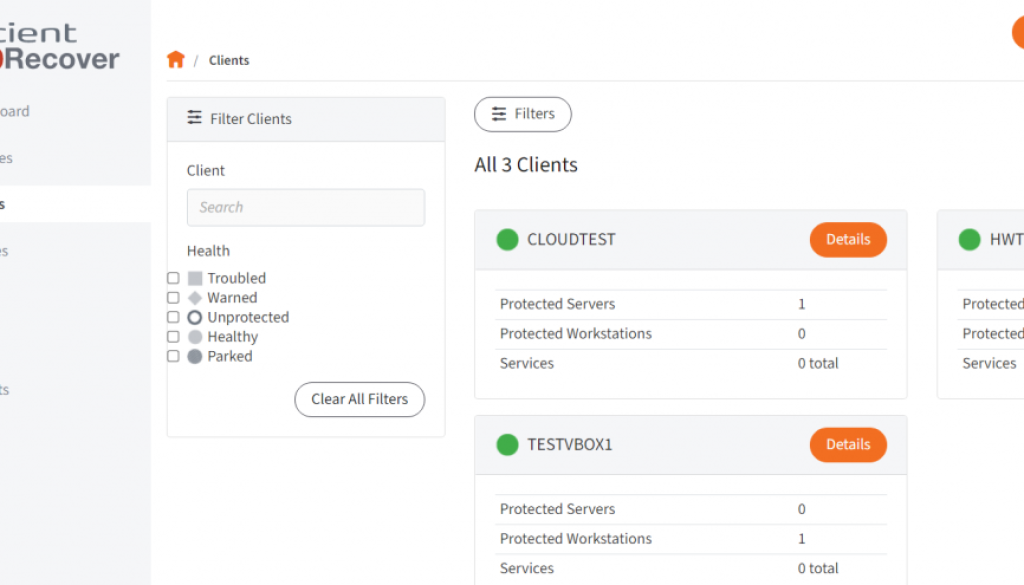Go to the home page icon in breadcrumb
Image resolution: width=1024 pixels, height=585 pixels.
click(x=176, y=59)
